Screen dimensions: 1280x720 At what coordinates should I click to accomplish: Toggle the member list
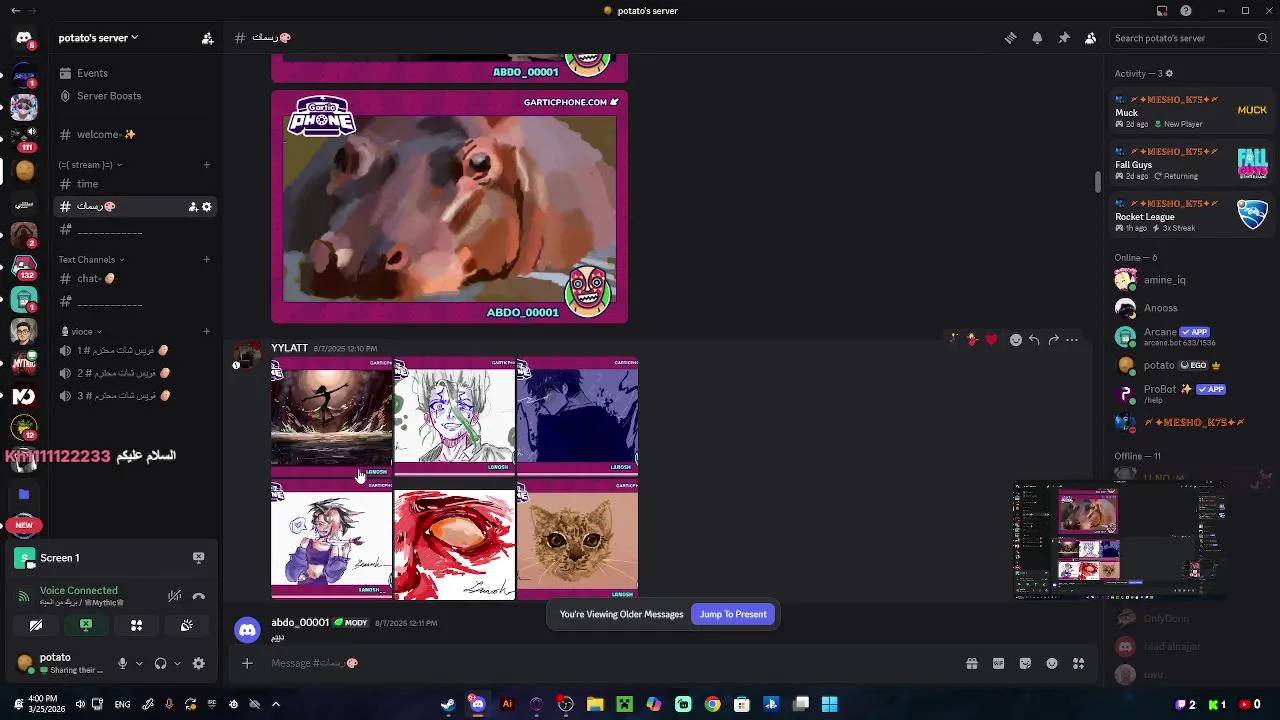click(x=1090, y=38)
